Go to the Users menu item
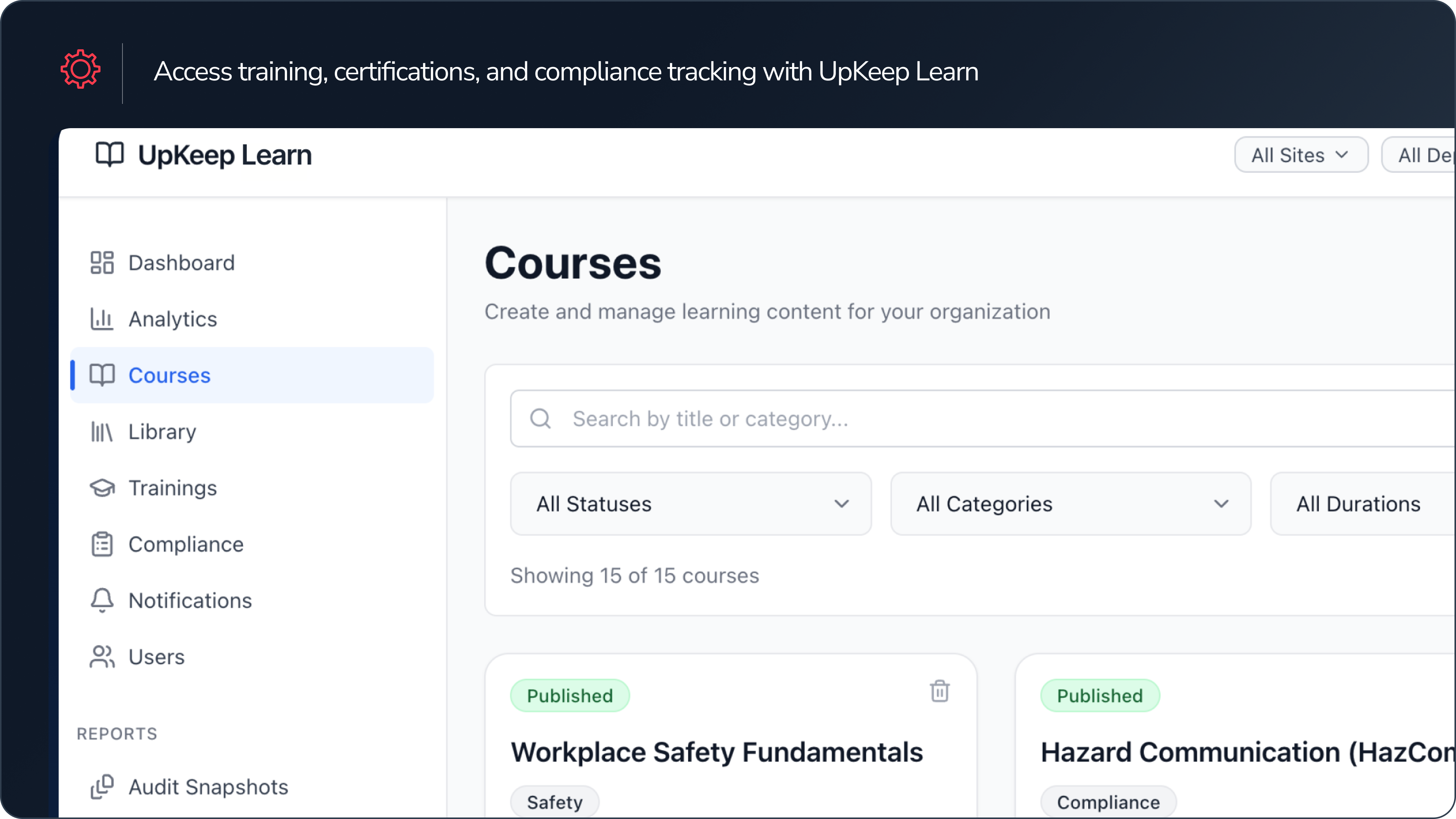 [x=157, y=657]
